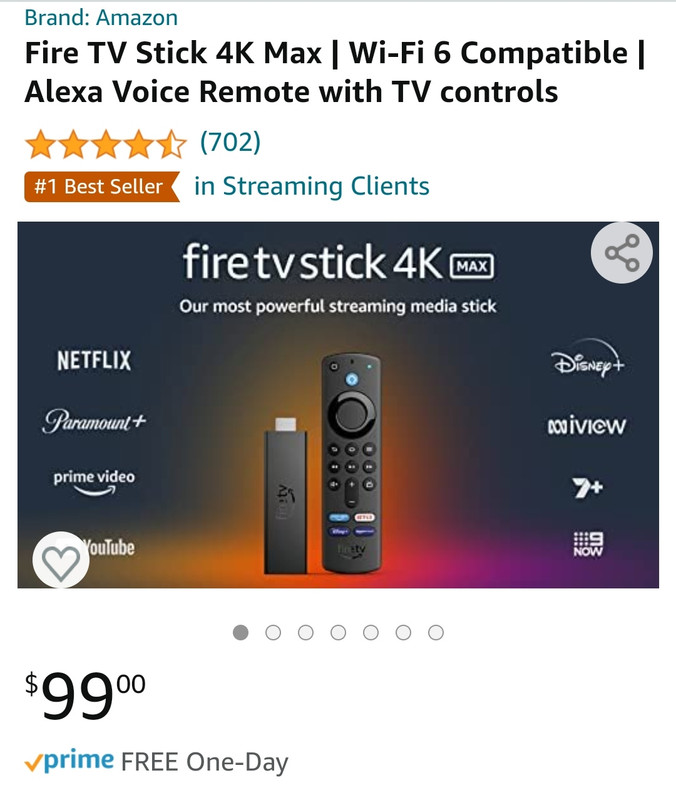
Task: Select the last image carousel dot
Action: coord(436,633)
